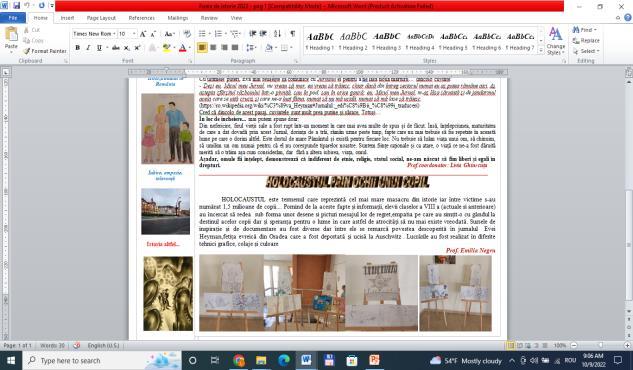Viewport: 633px width, 370px height.
Task: Open the Font Color picker arrow
Action: click(190, 48)
